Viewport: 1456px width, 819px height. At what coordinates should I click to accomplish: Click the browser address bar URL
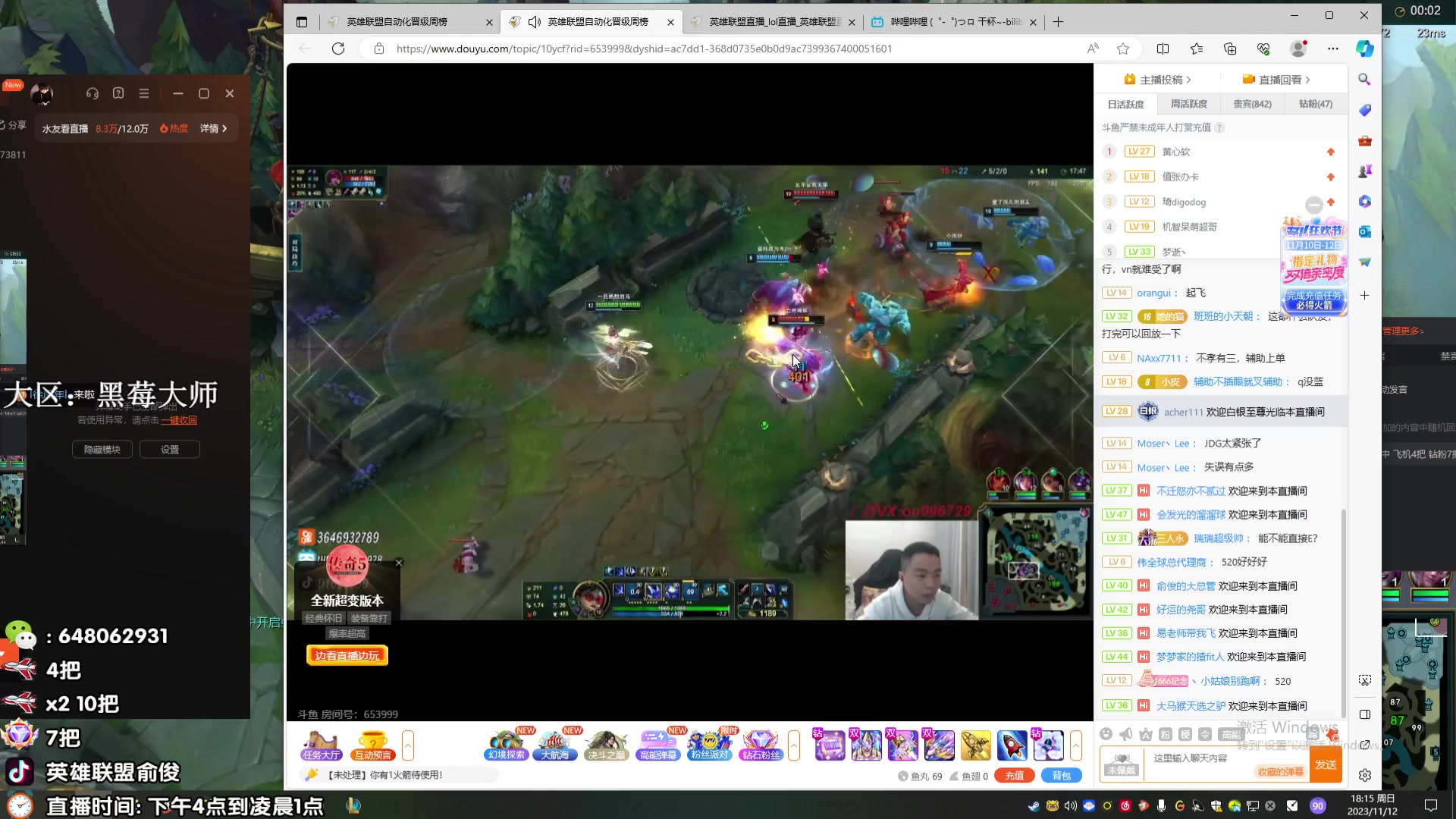(x=644, y=49)
